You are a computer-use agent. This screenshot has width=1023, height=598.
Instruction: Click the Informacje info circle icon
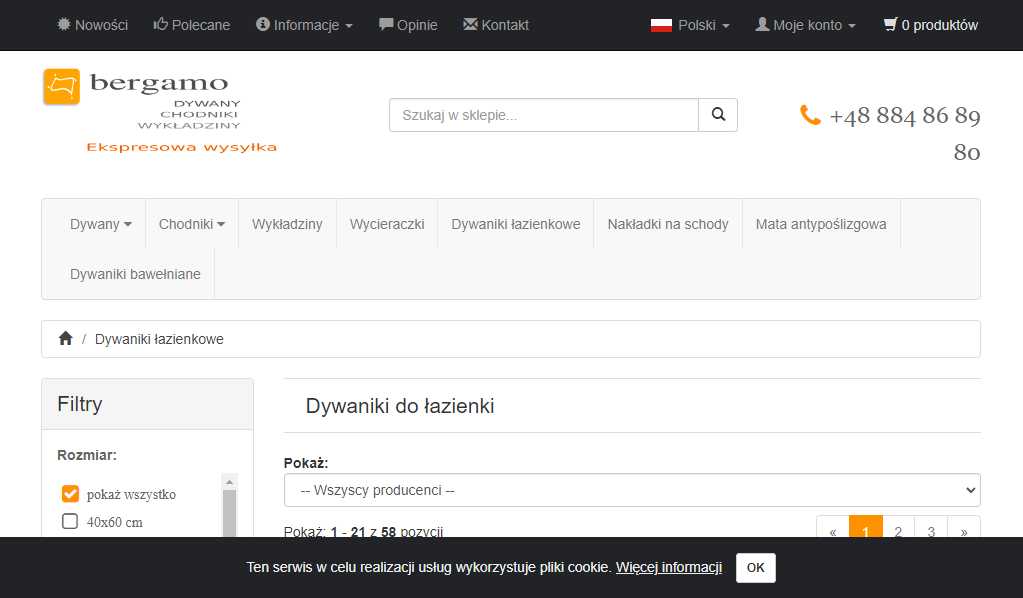point(263,24)
